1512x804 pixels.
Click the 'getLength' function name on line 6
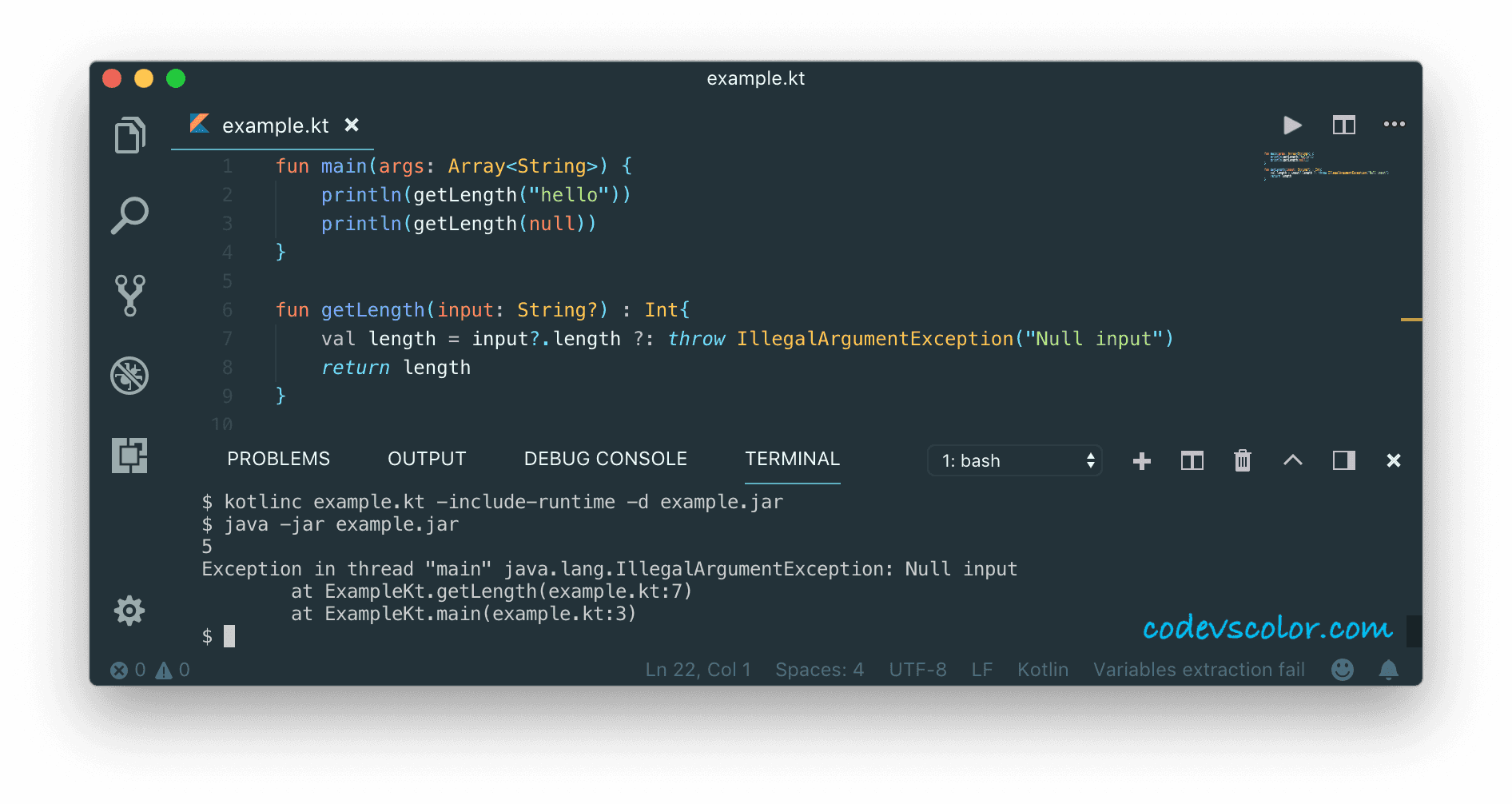[373, 310]
